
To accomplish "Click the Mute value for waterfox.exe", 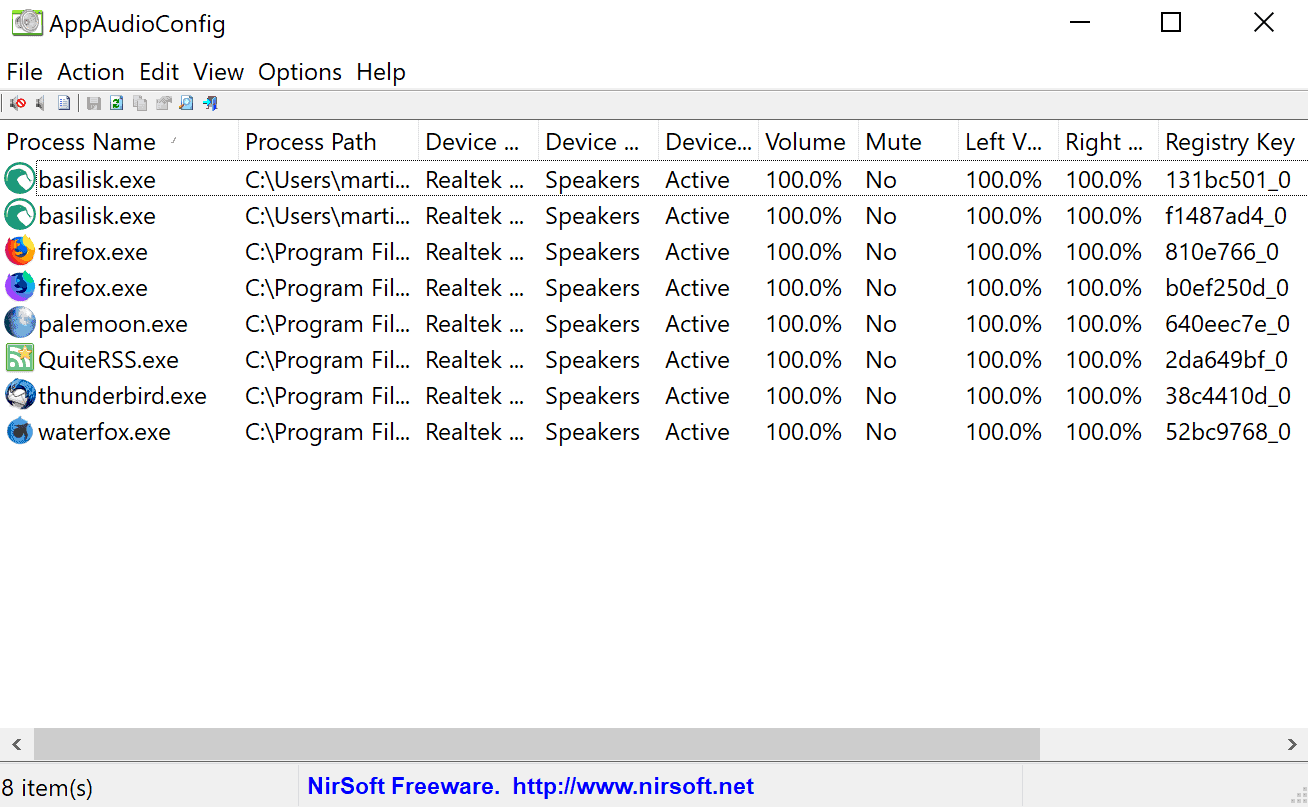I will 881,432.
